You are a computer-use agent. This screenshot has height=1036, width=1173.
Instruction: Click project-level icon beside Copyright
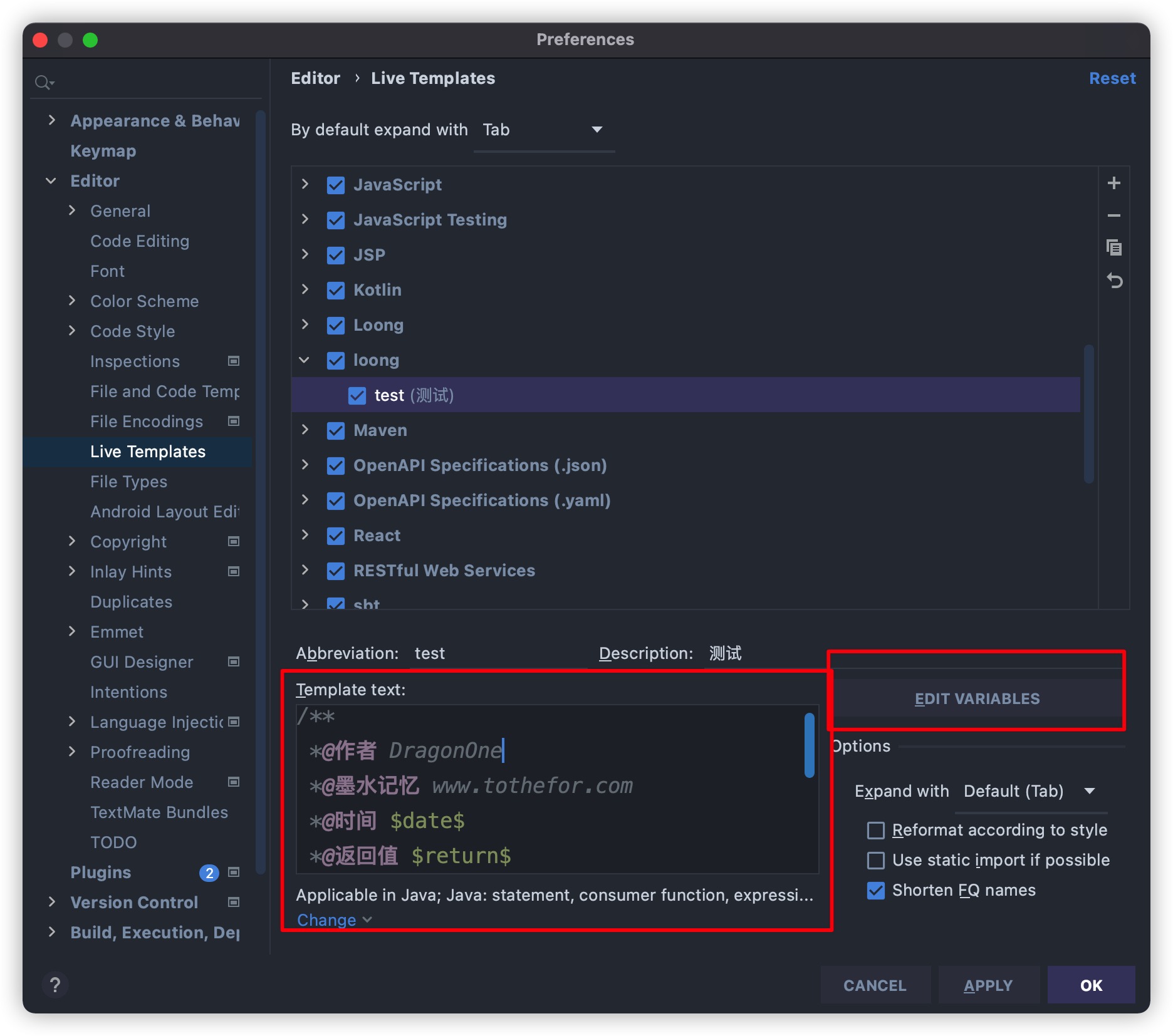coord(234,541)
